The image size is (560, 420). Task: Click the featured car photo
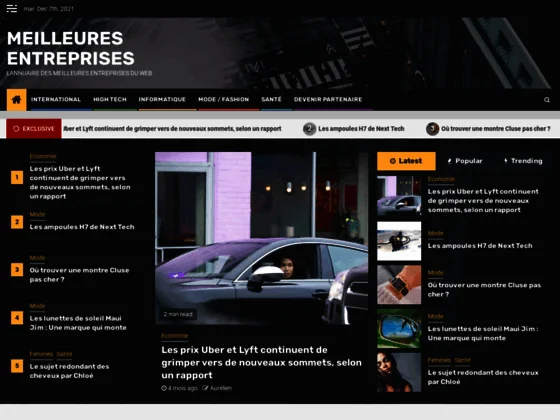(x=261, y=238)
